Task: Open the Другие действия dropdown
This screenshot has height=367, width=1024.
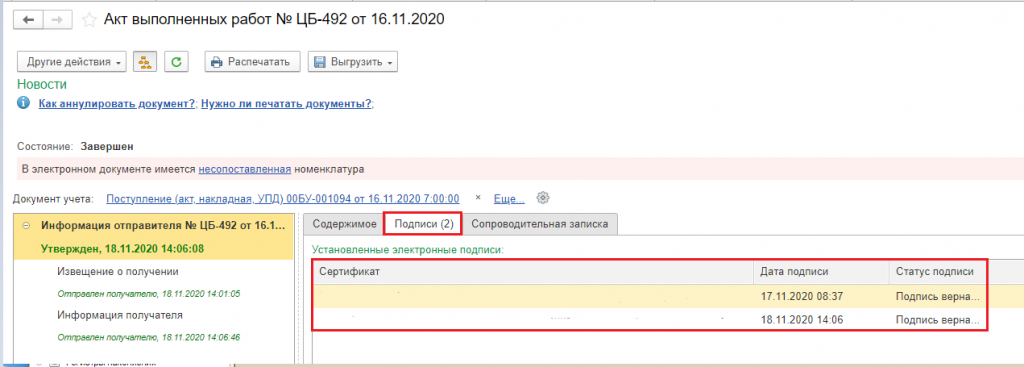Action: click(x=71, y=62)
